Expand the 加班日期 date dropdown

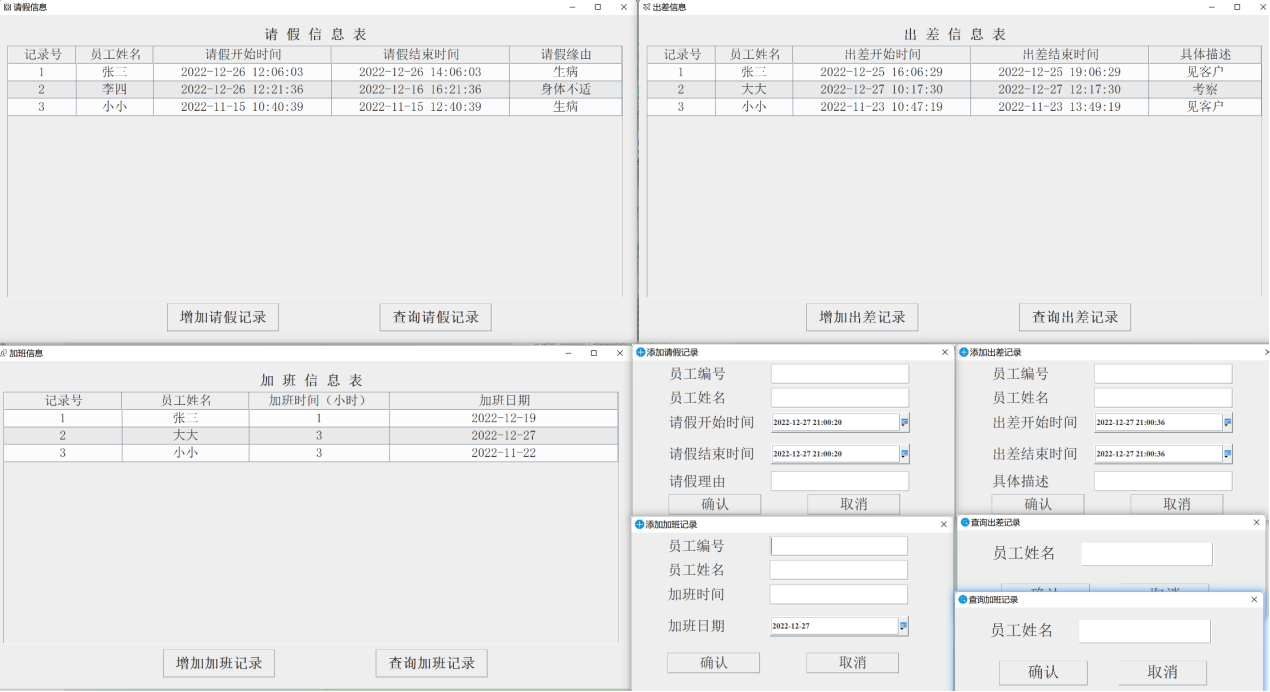[x=904, y=626]
